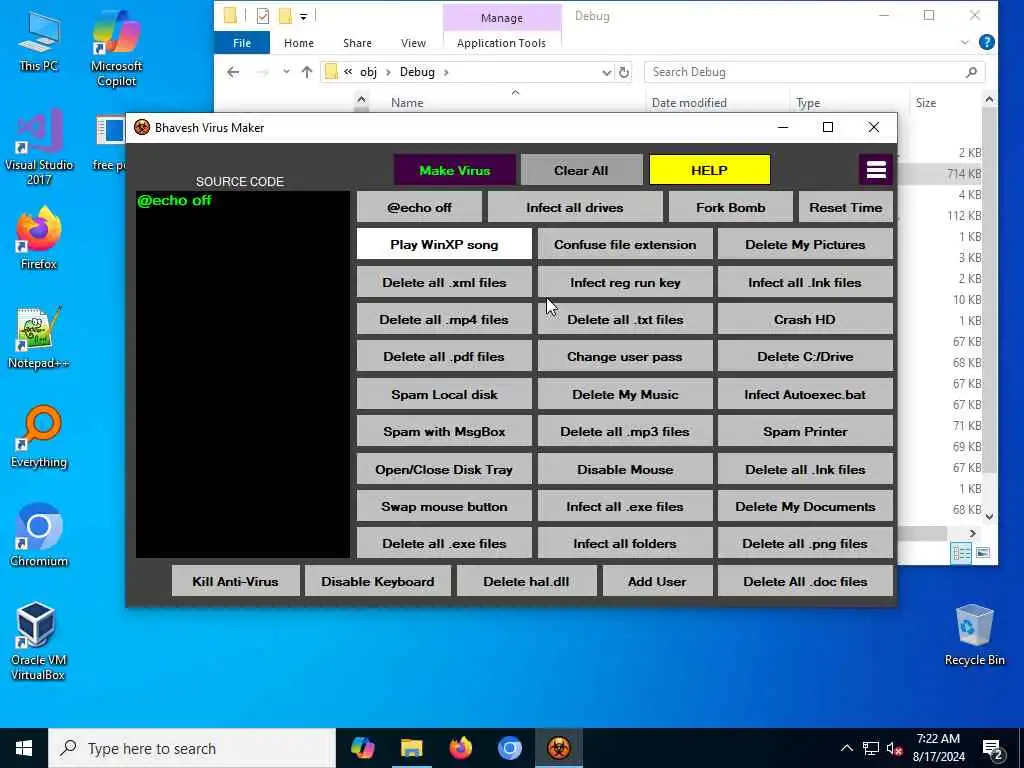Click the File Explorer help question mark icon

click(x=987, y=42)
